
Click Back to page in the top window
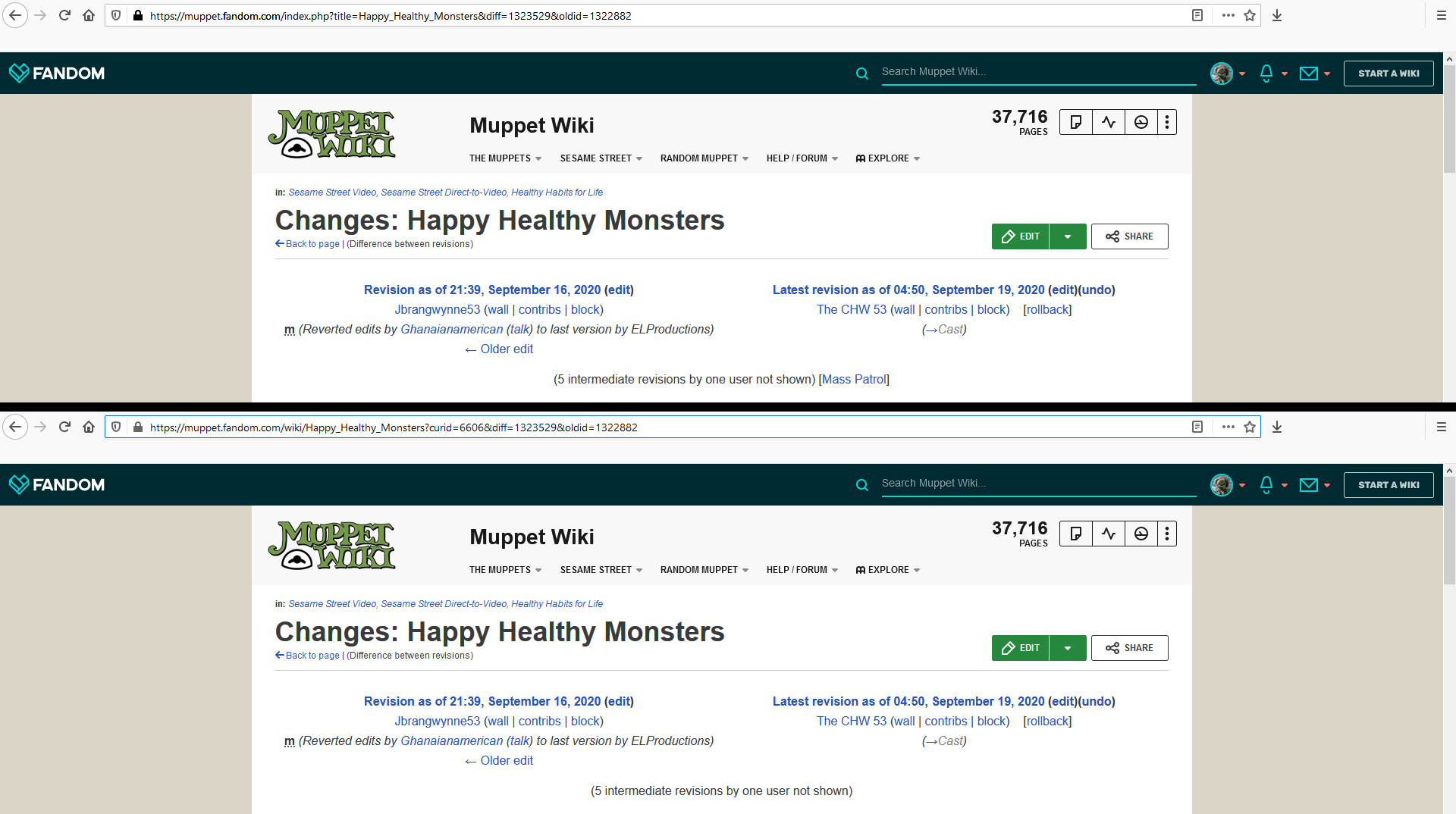click(308, 244)
